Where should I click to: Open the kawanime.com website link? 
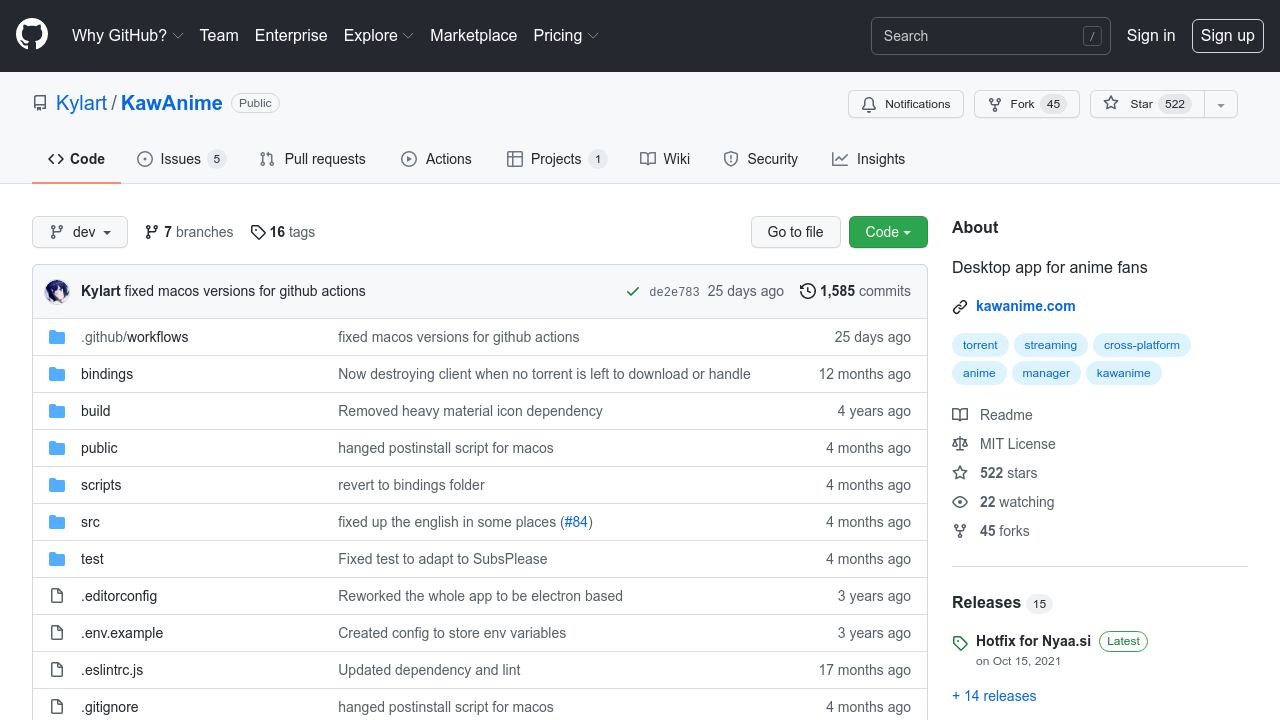(x=1026, y=306)
